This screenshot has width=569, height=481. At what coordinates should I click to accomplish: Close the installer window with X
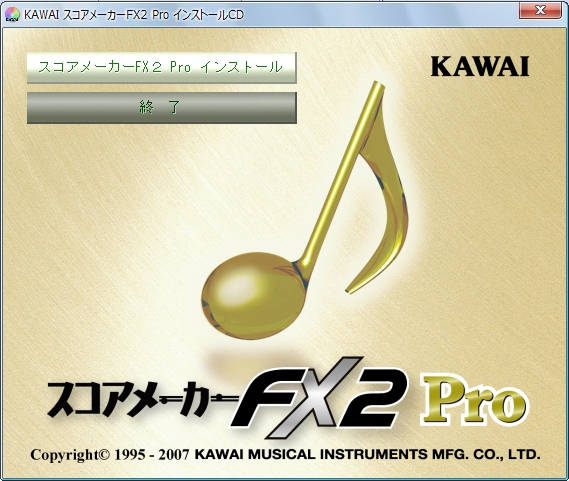(x=540, y=11)
